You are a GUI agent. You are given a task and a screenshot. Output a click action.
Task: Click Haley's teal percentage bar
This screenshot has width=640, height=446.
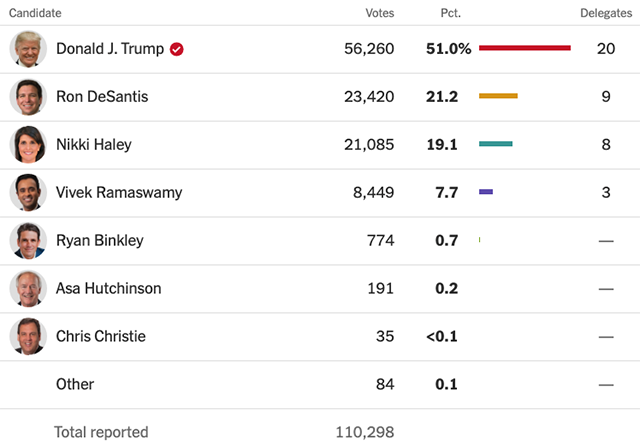point(496,144)
